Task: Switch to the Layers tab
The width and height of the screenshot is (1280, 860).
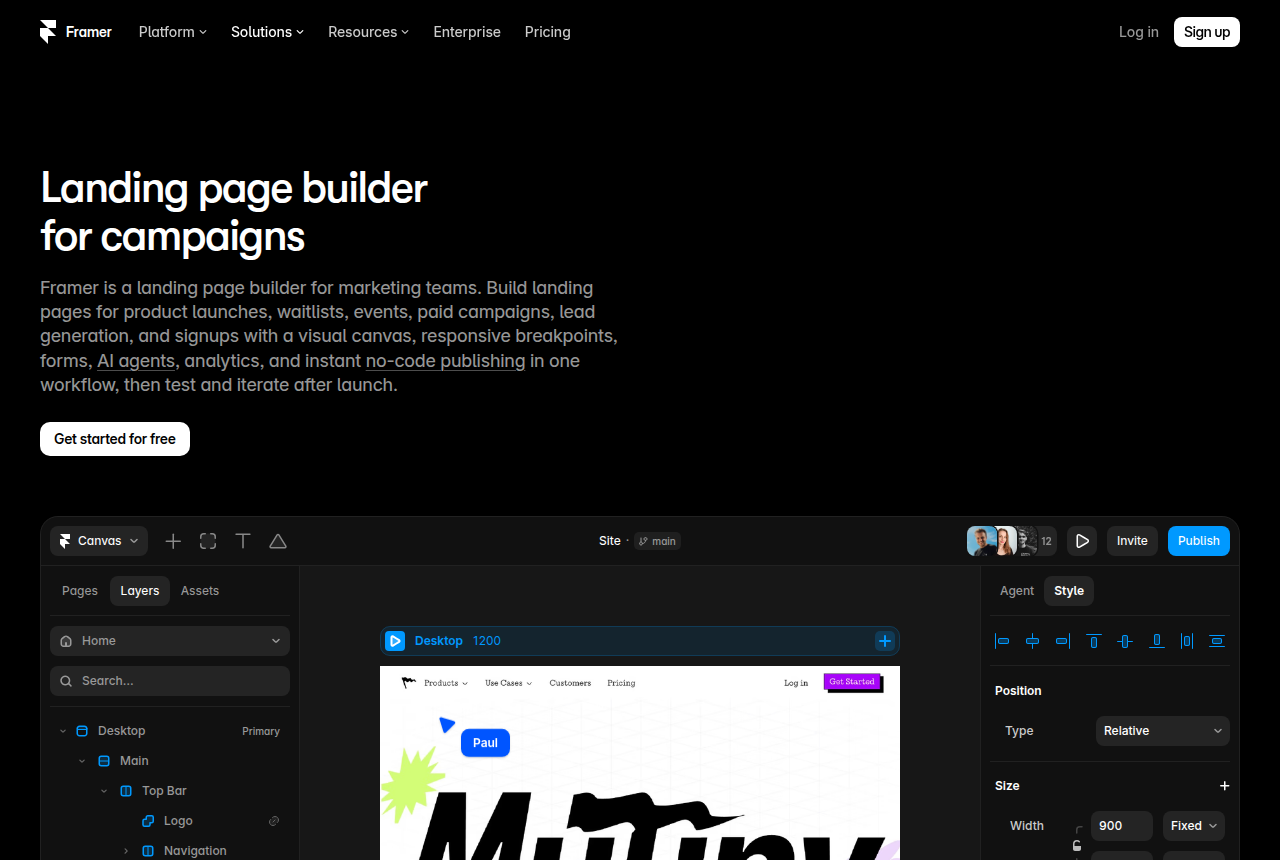Action: point(140,591)
